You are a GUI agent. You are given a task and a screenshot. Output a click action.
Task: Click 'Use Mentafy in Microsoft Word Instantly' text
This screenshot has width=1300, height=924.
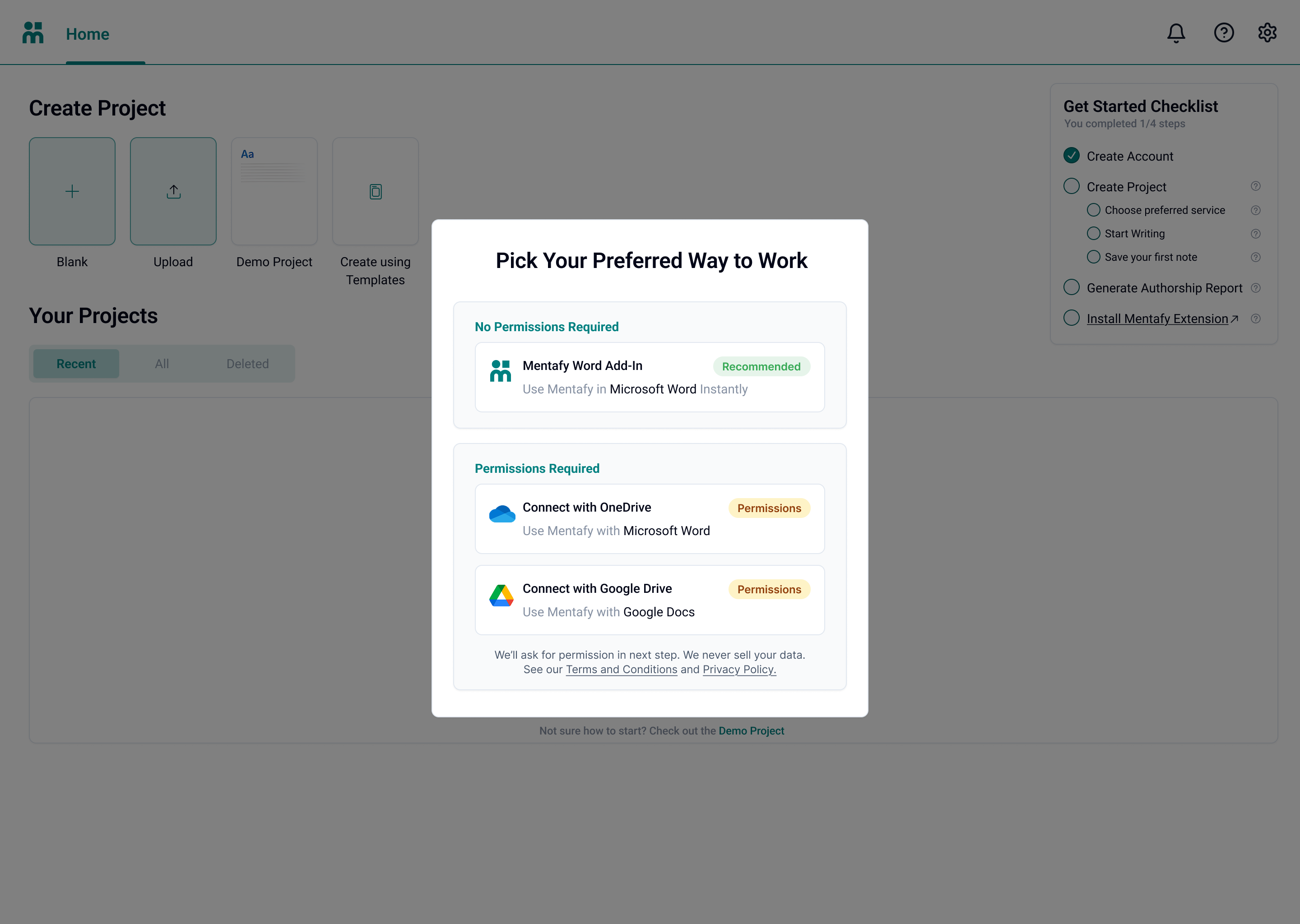click(635, 390)
